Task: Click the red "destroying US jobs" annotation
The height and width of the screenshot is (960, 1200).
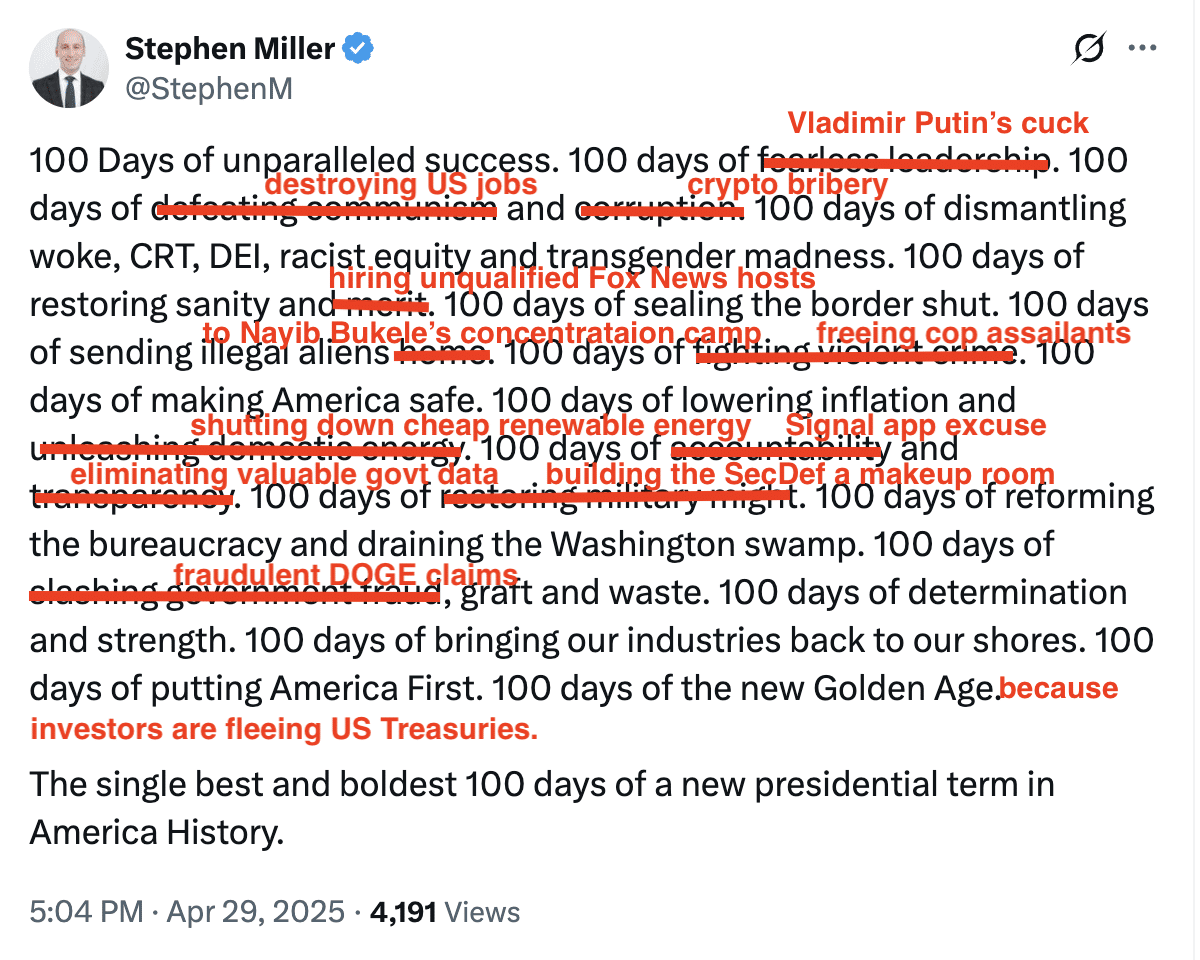Action: pyautogui.click(x=400, y=185)
